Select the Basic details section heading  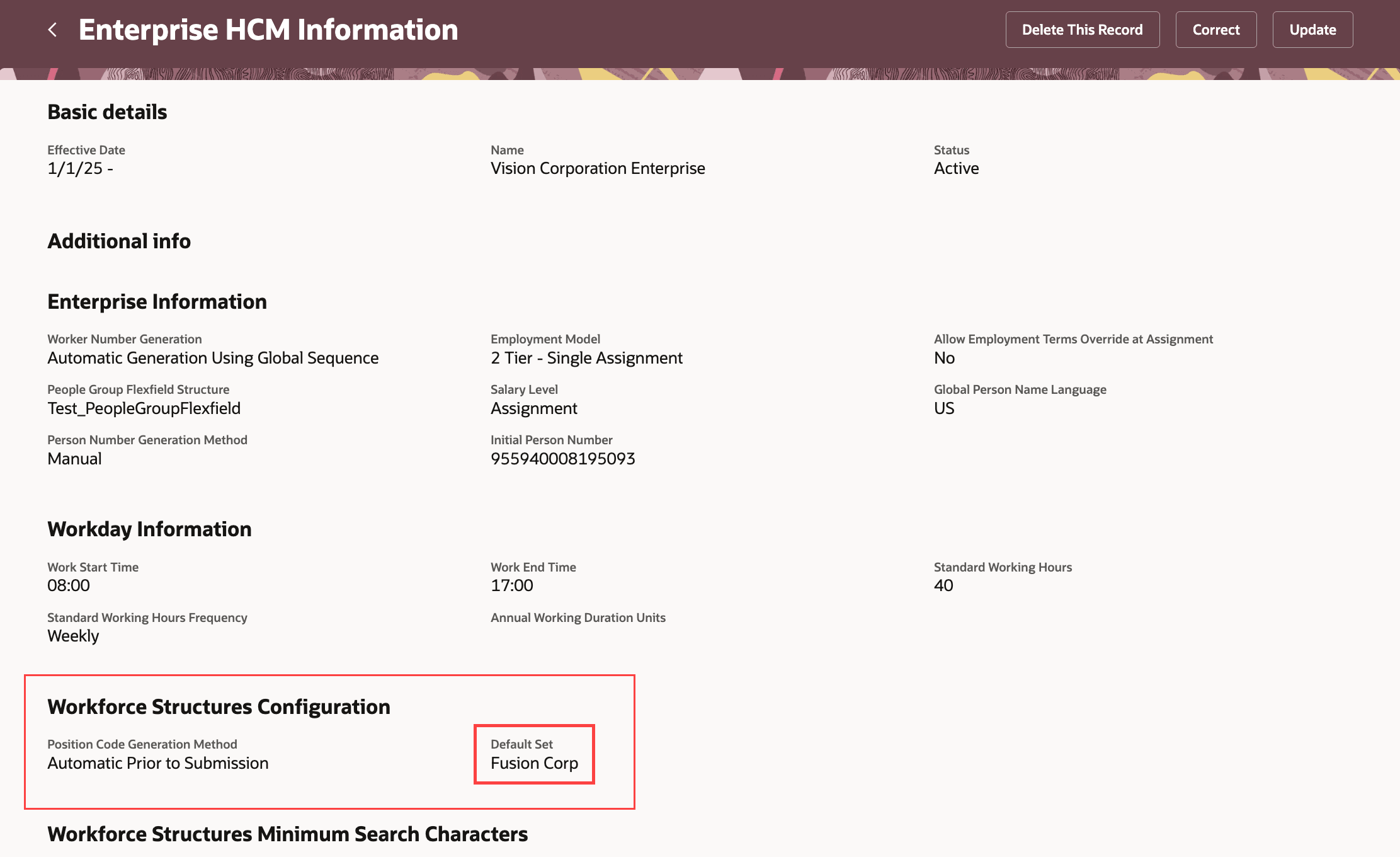click(x=107, y=112)
